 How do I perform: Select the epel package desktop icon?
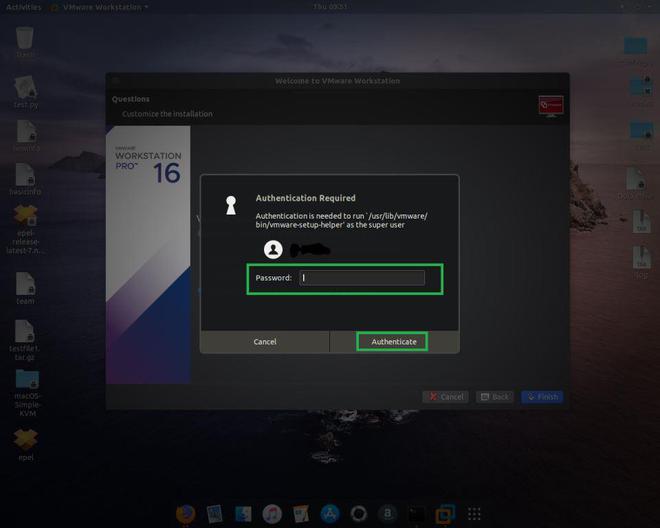(x=26, y=445)
